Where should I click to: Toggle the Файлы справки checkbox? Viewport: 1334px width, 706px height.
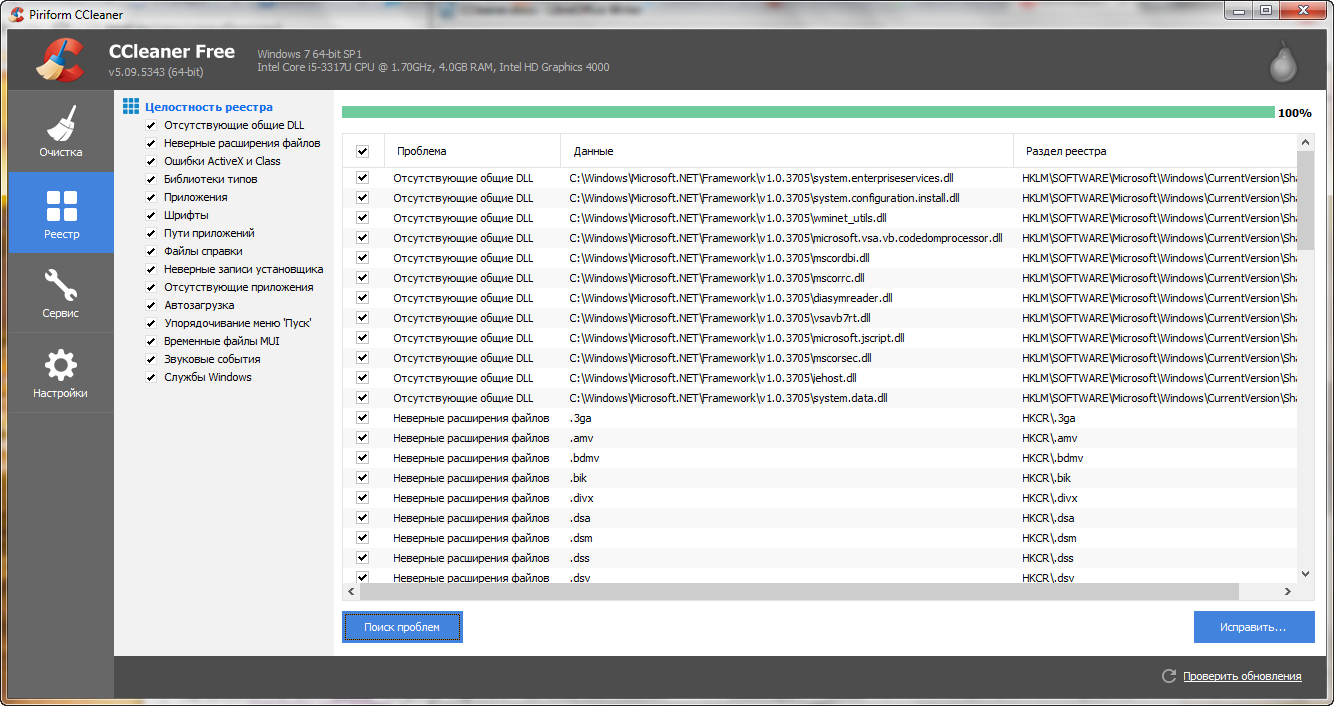pos(151,251)
